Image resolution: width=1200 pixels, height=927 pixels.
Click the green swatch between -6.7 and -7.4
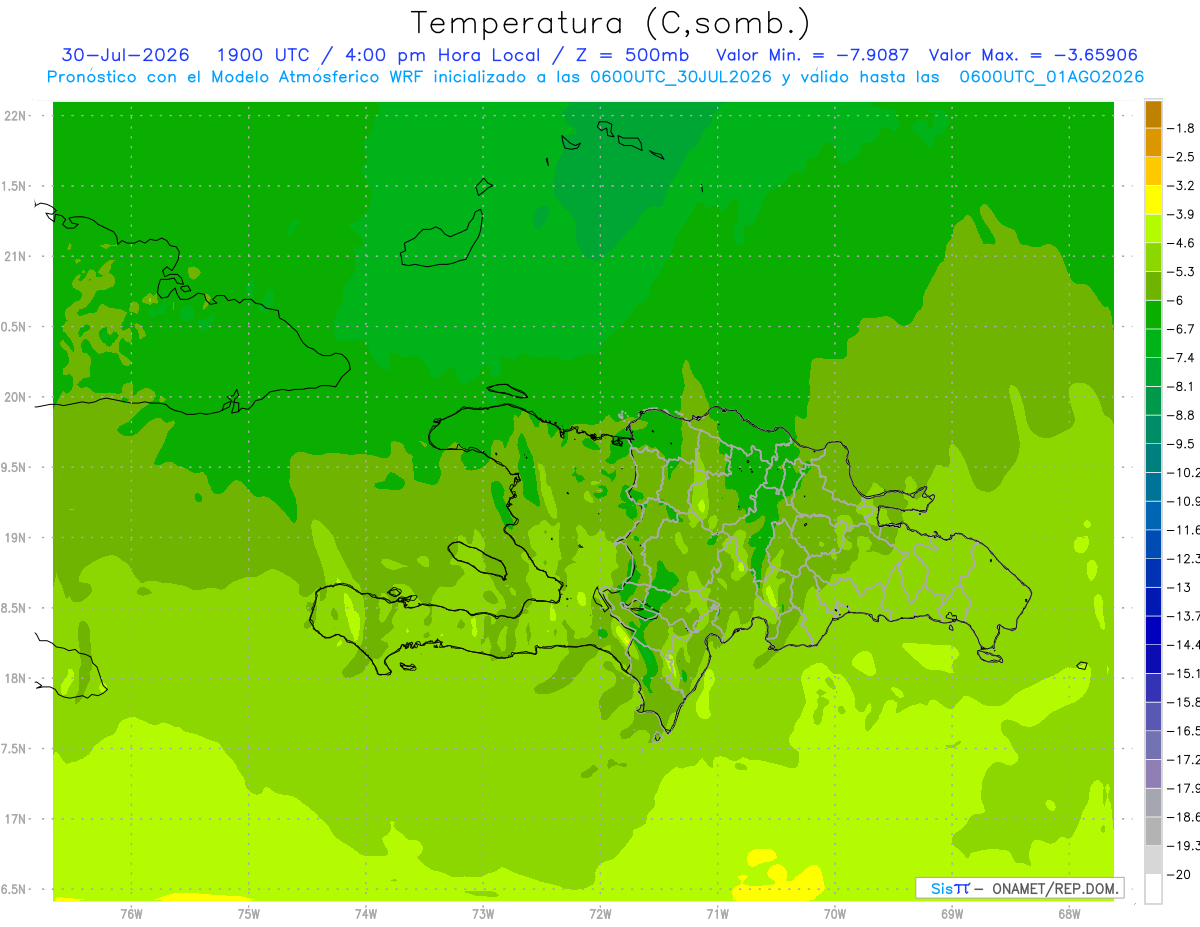click(1153, 343)
